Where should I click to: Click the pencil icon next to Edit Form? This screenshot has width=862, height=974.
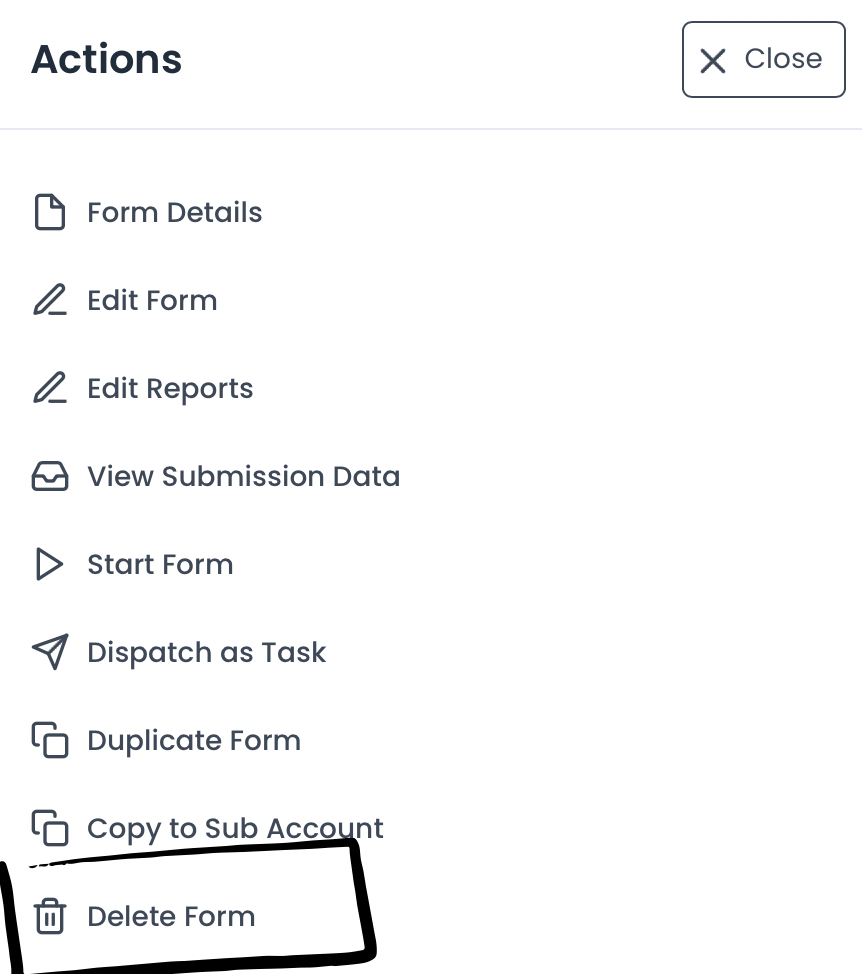[50, 301]
